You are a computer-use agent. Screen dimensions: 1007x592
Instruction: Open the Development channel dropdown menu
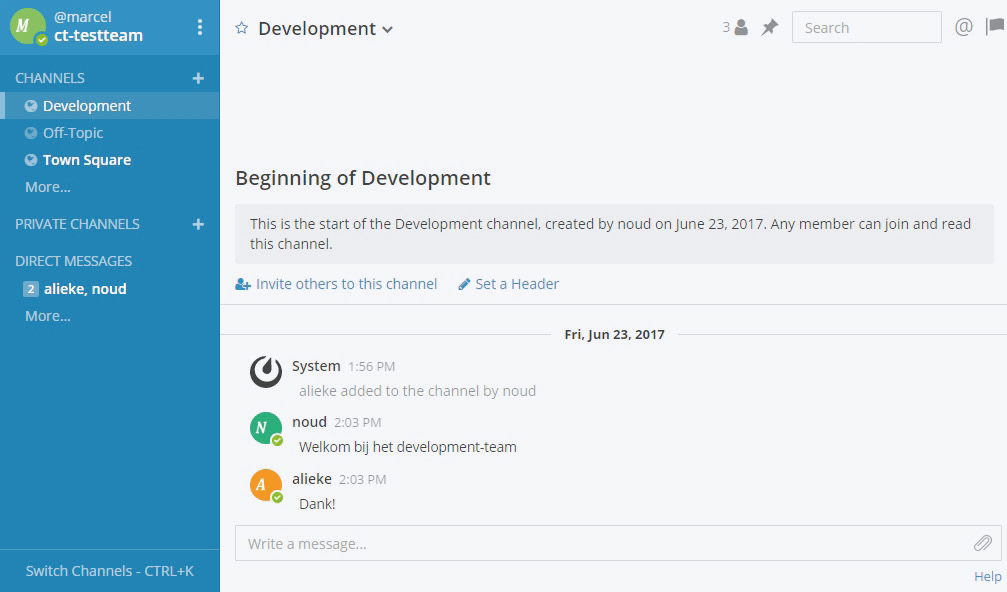[325, 29]
